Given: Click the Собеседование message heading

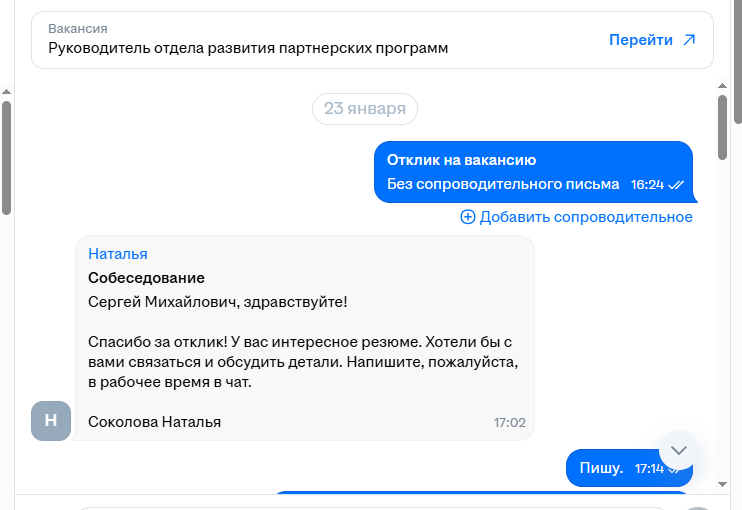Looking at the screenshot, I should 146,278.
